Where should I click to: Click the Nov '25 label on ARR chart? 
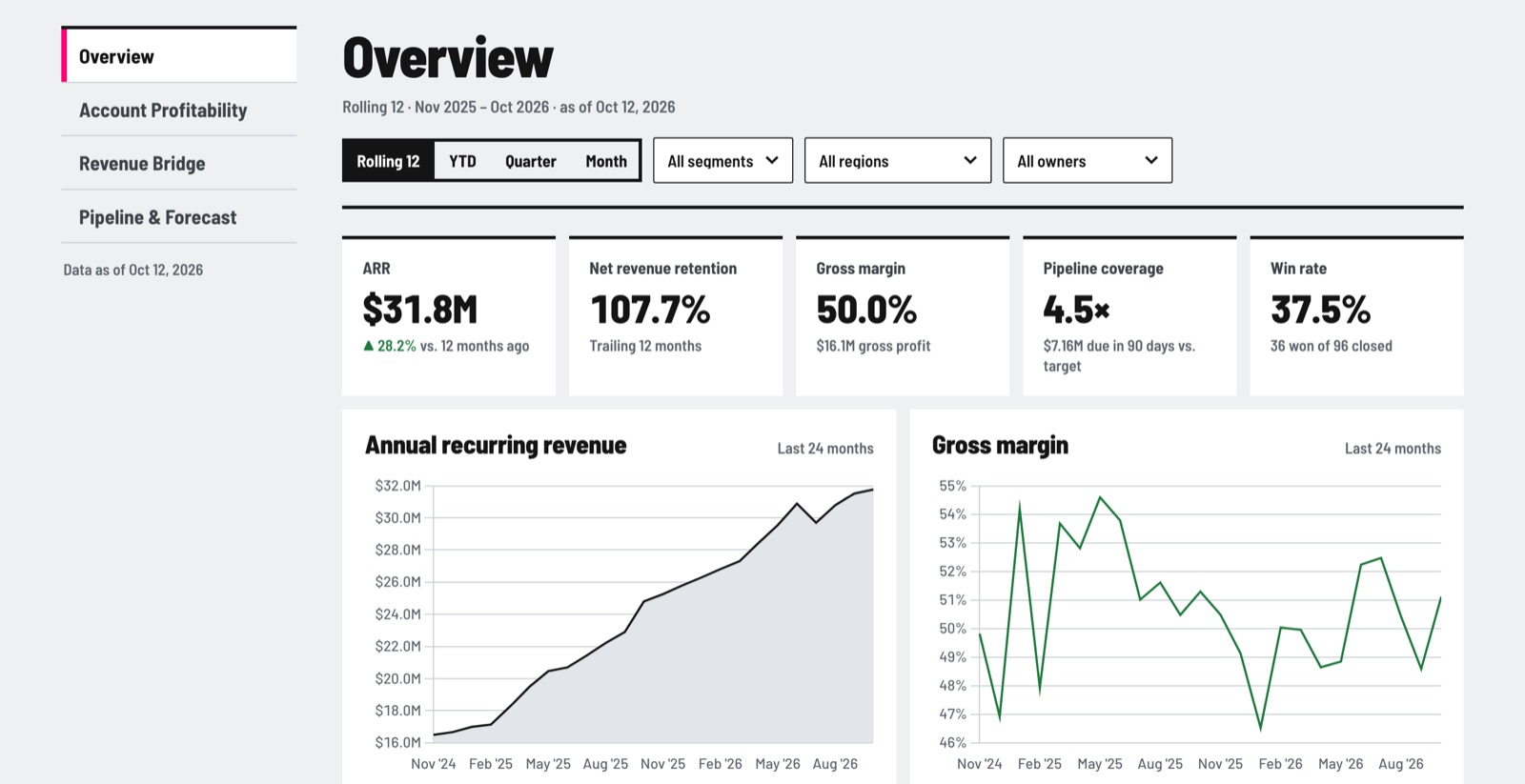(662, 764)
